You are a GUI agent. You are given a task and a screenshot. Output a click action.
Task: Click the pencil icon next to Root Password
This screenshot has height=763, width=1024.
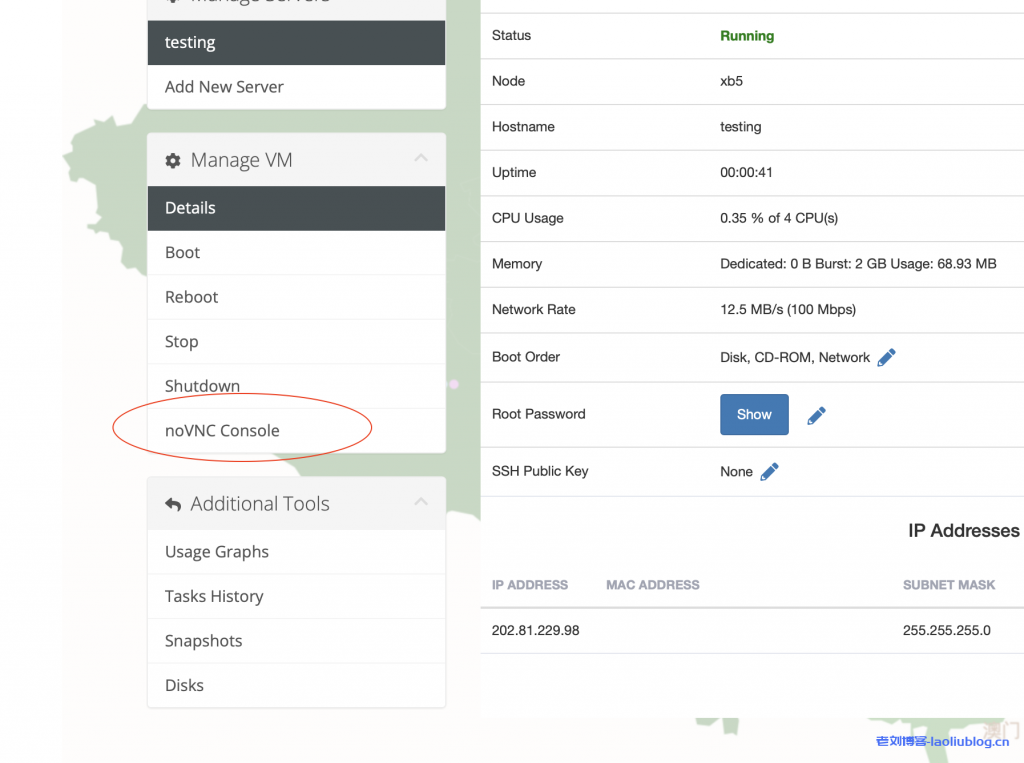pyautogui.click(x=816, y=414)
